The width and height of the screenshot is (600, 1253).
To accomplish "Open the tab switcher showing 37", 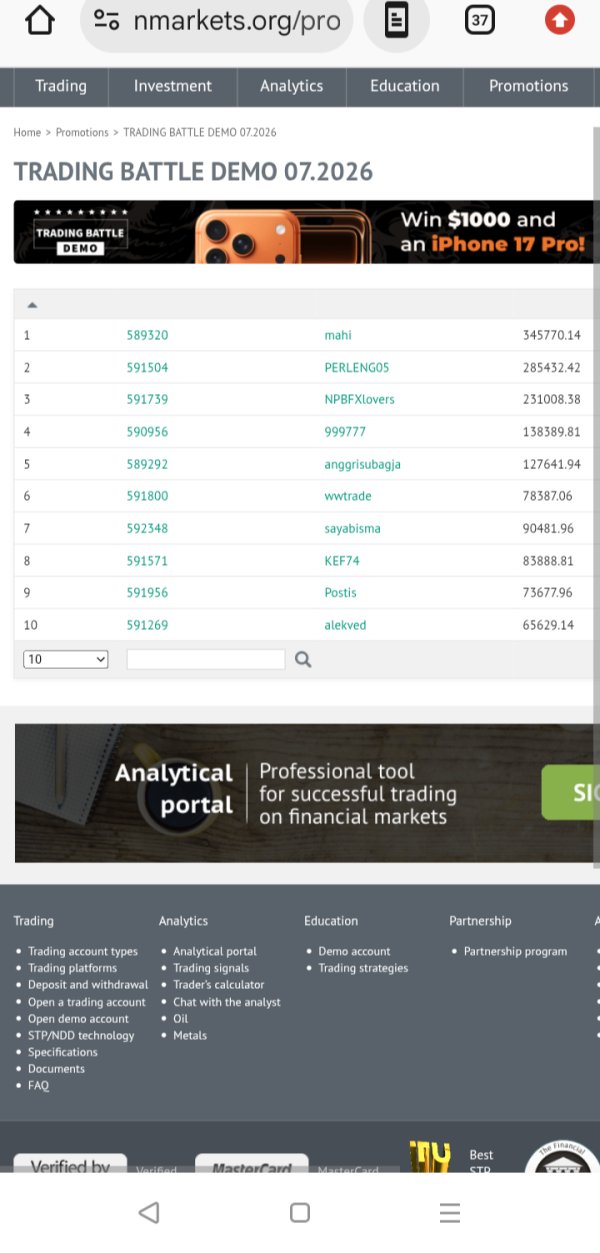I will [480, 20].
